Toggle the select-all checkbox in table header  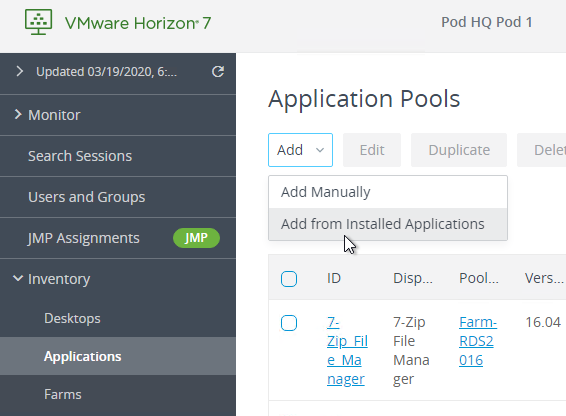coord(289,279)
